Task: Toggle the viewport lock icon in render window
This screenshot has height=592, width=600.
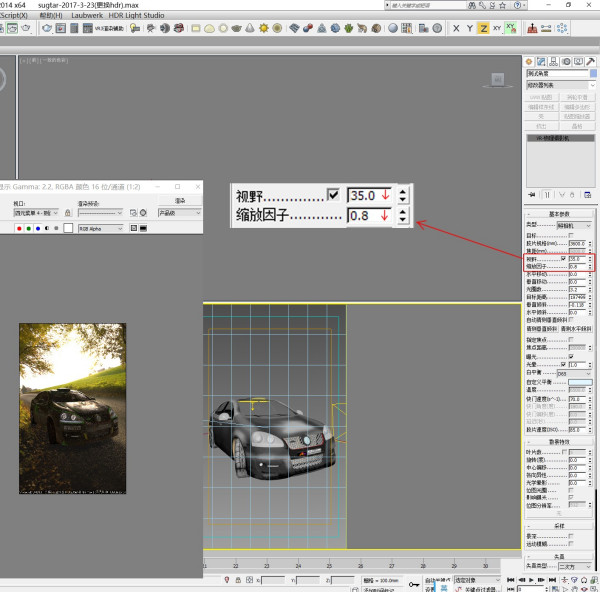Action: point(68,213)
